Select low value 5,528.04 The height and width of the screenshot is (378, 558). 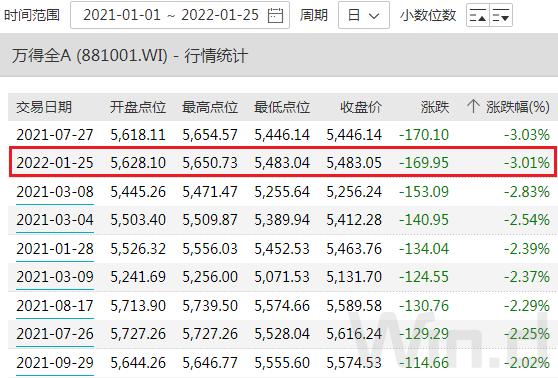(x=282, y=334)
